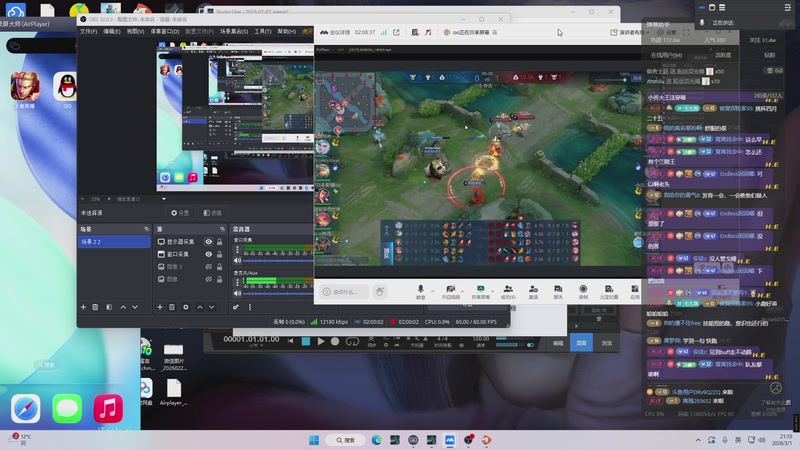Remove selected scene with scenes trash icon
The height and width of the screenshot is (450, 800).
[x=95, y=307]
